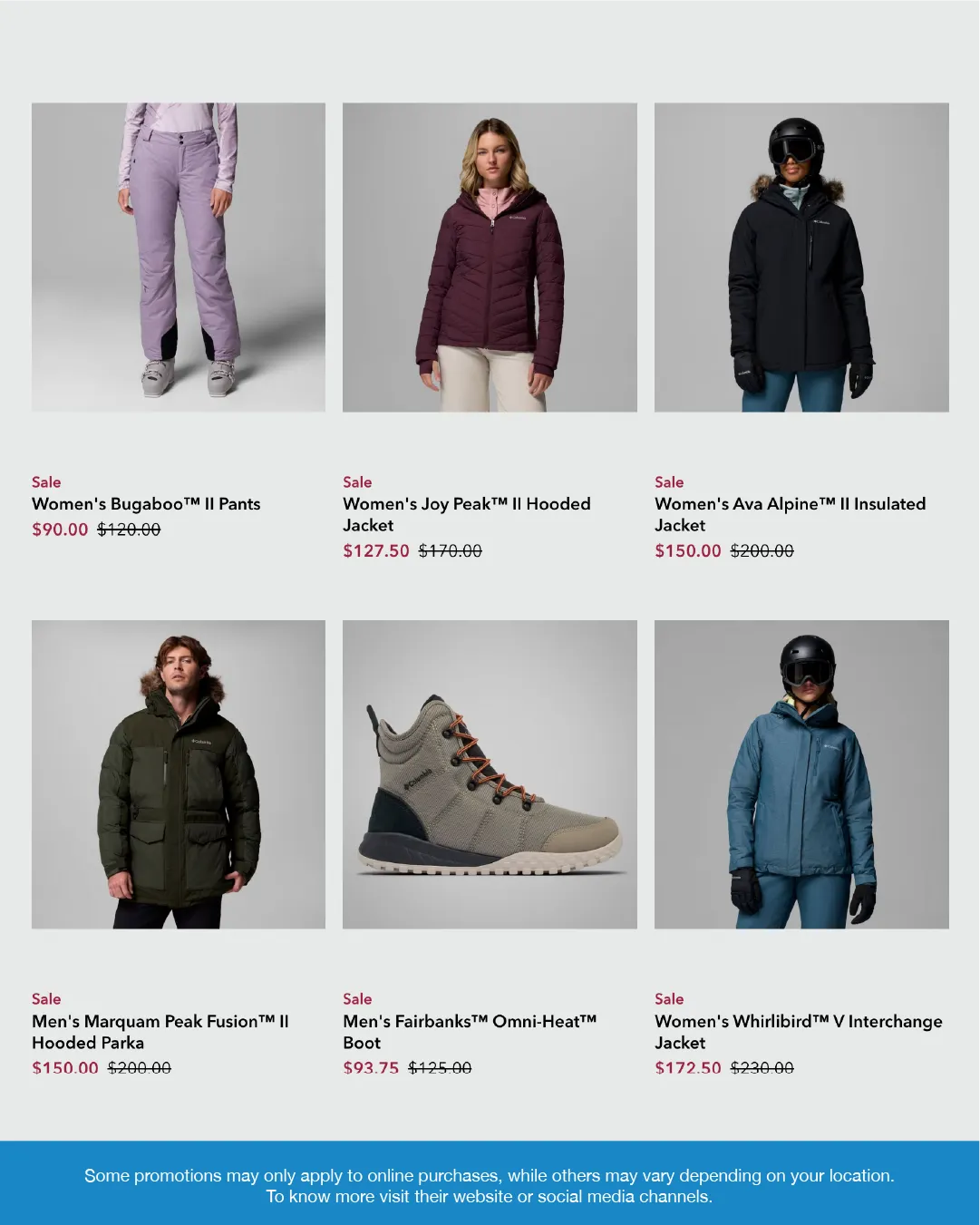Click the Women's Whirlibird V Interchange Jacket title
The height and width of the screenshot is (1225, 980).
coord(799,1032)
